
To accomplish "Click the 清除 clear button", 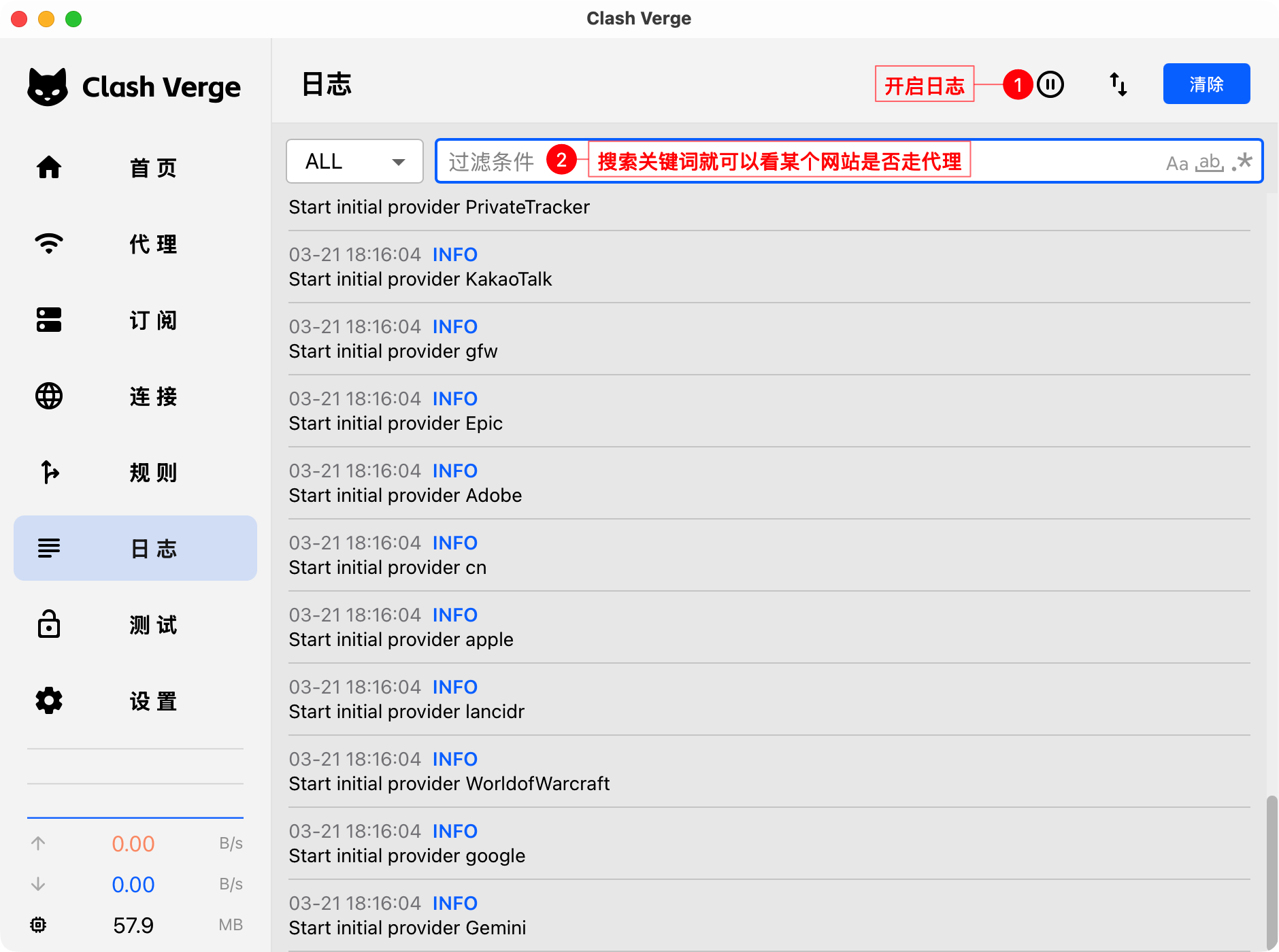I will coord(1206,84).
